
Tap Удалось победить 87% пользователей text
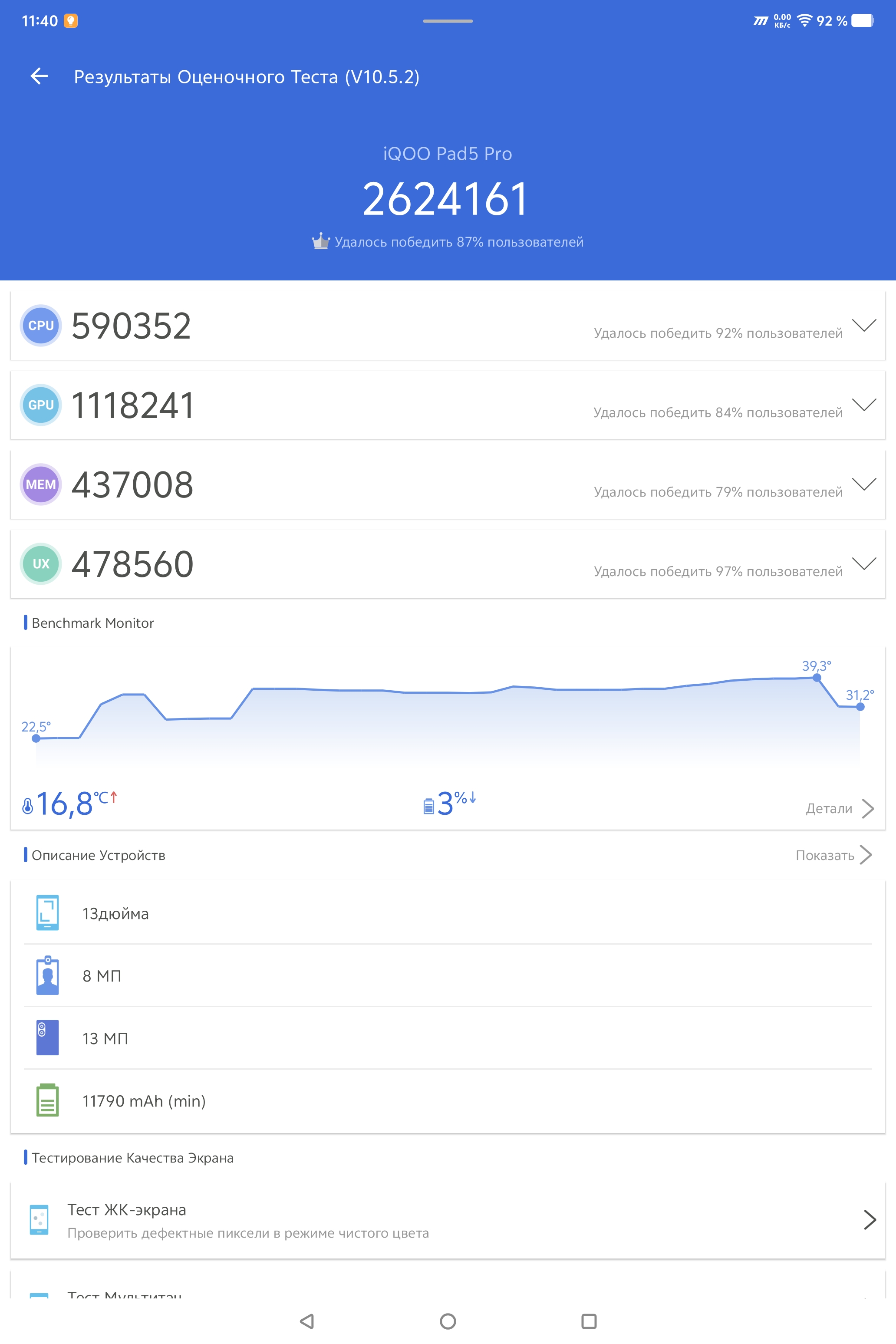(x=459, y=242)
